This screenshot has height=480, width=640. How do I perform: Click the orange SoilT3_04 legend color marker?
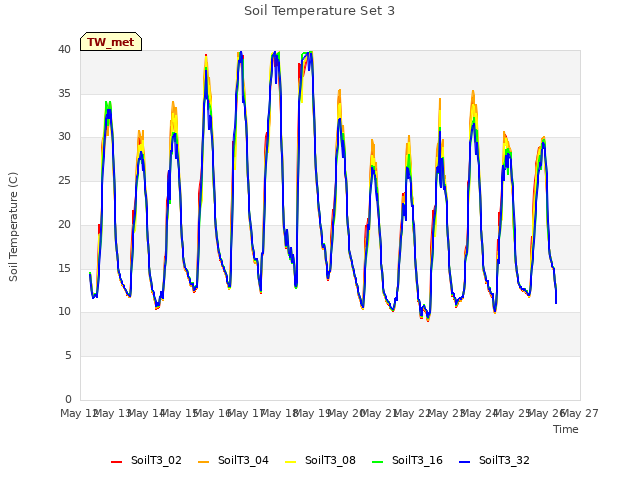pos(203,462)
